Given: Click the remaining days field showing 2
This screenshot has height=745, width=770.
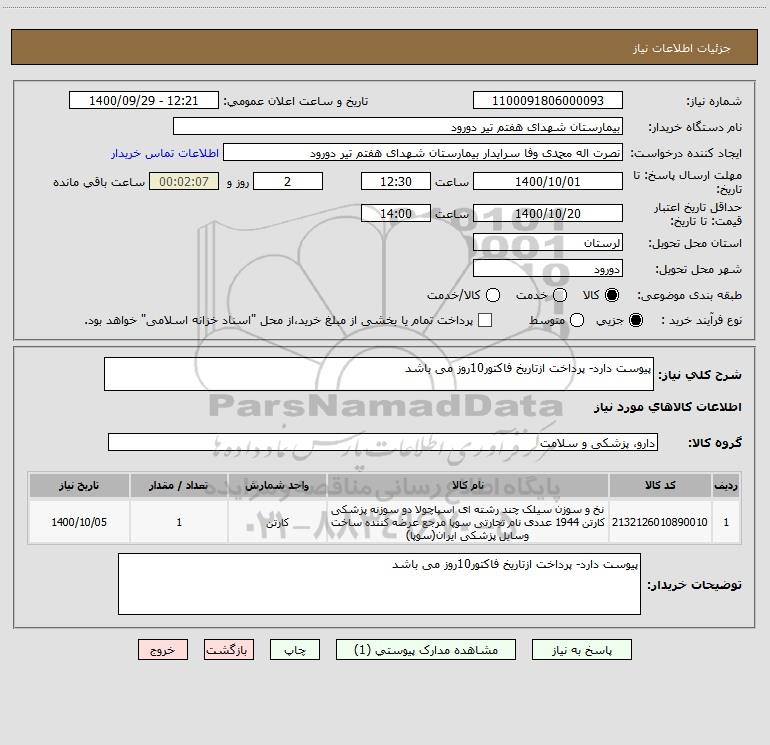Looking at the screenshot, I should pos(288,181).
